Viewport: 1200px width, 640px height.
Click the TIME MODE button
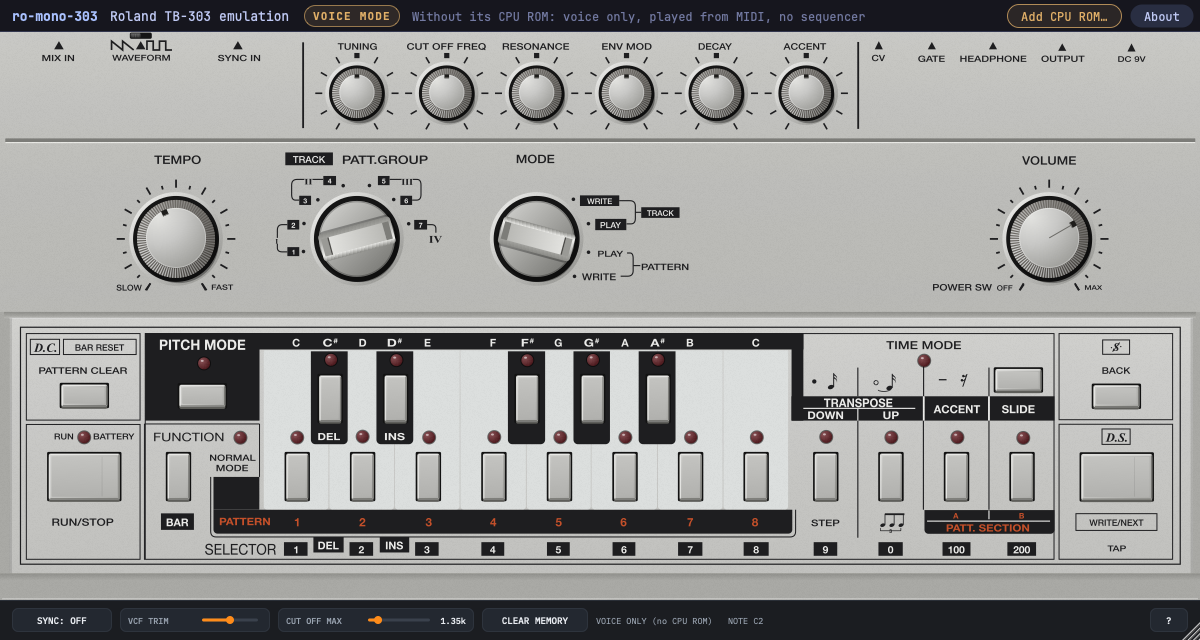1018,380
